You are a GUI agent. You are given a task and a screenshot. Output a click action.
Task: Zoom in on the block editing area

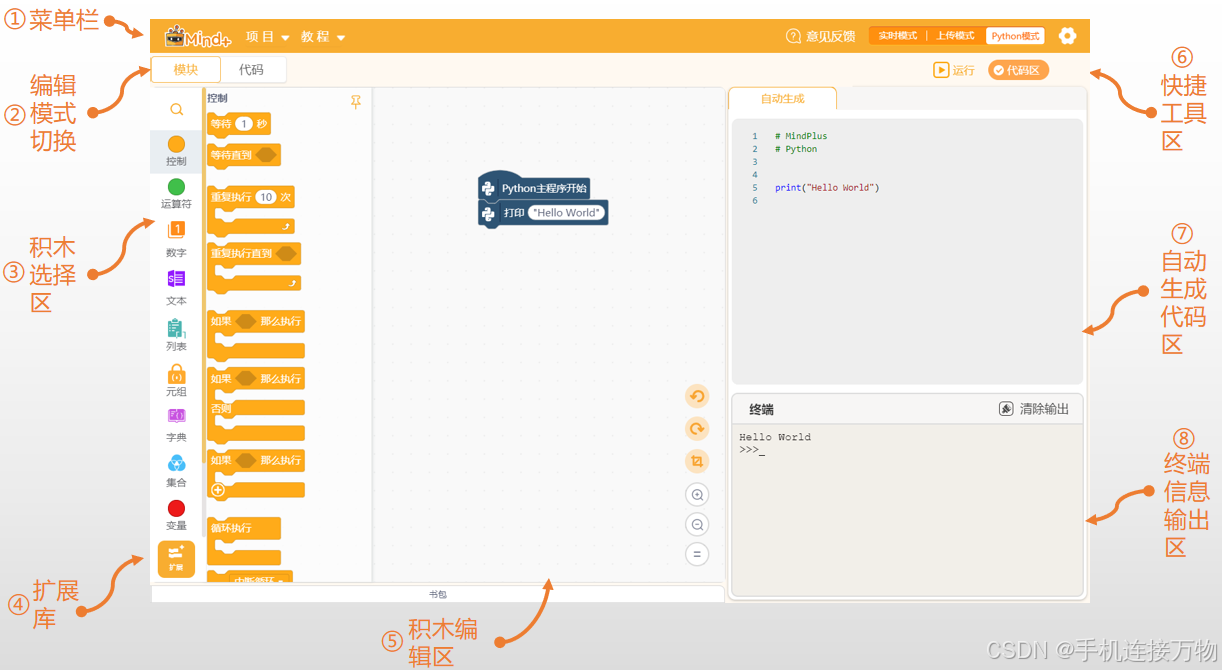pyautogui.click(x=697, y=494)
